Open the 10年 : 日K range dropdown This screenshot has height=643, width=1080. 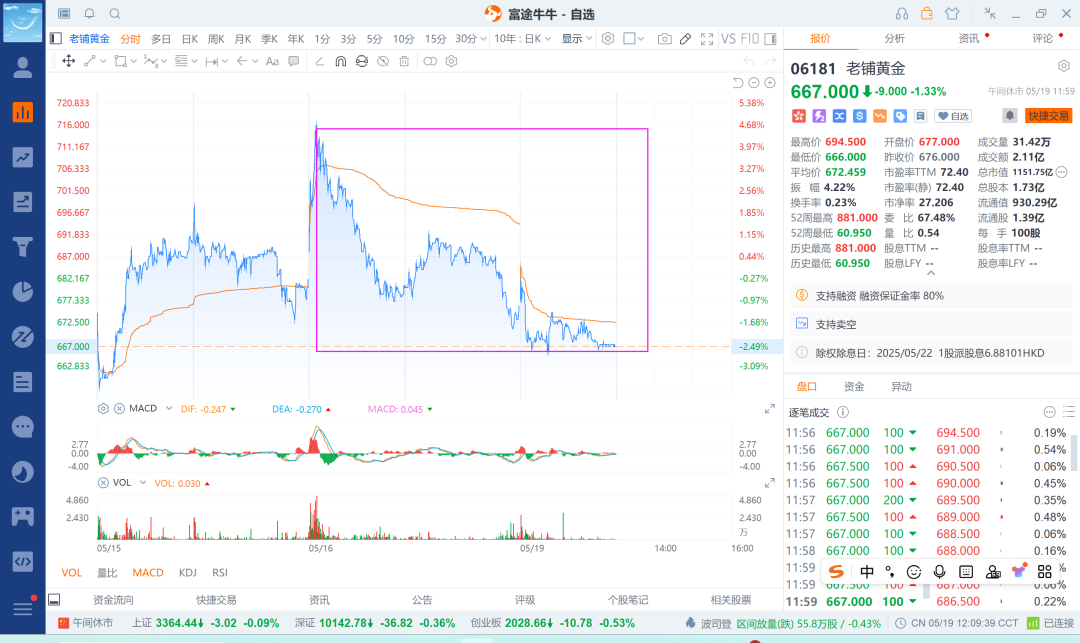(x=523, y=39)
